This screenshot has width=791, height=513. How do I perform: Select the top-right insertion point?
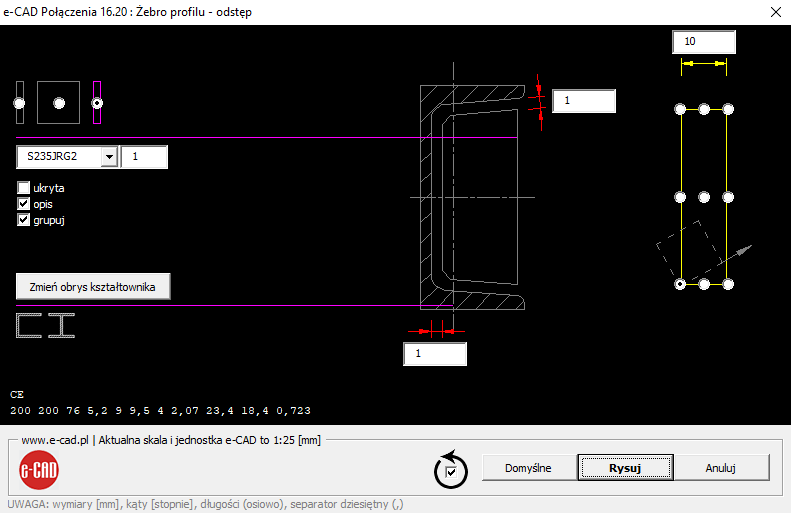click(x=728, y=109)
